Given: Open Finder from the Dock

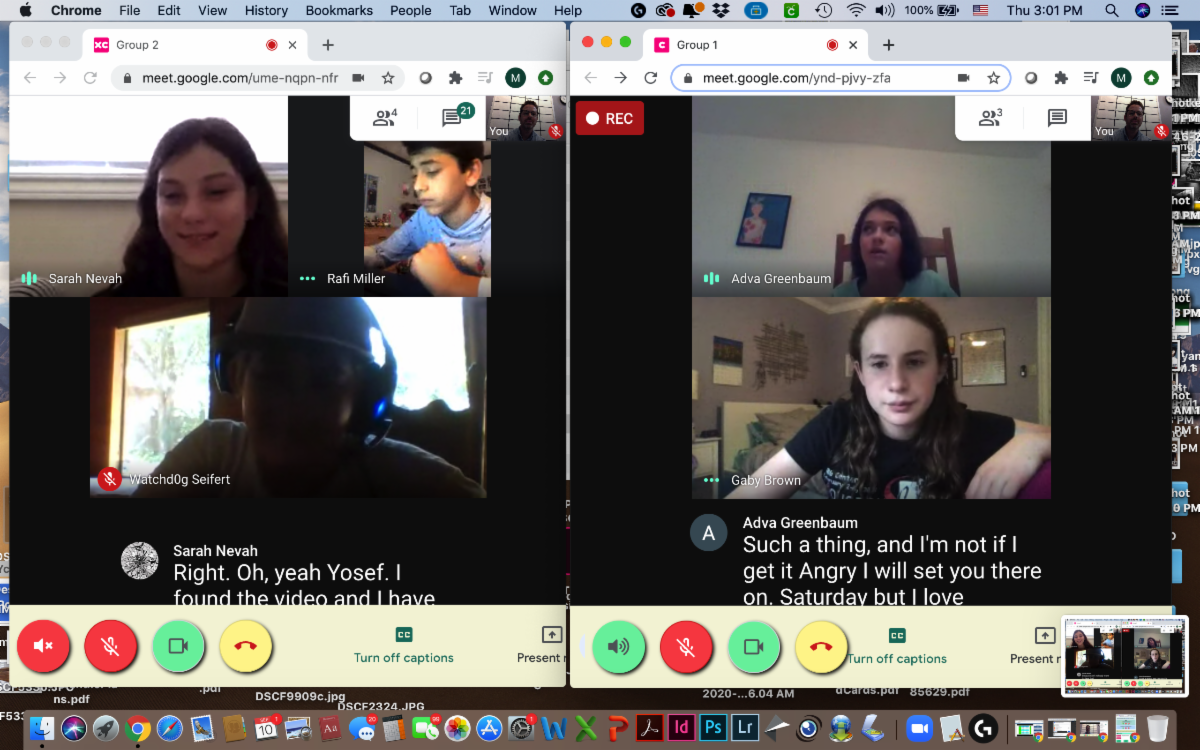Looking at the screenshot, I should point(42,727).
